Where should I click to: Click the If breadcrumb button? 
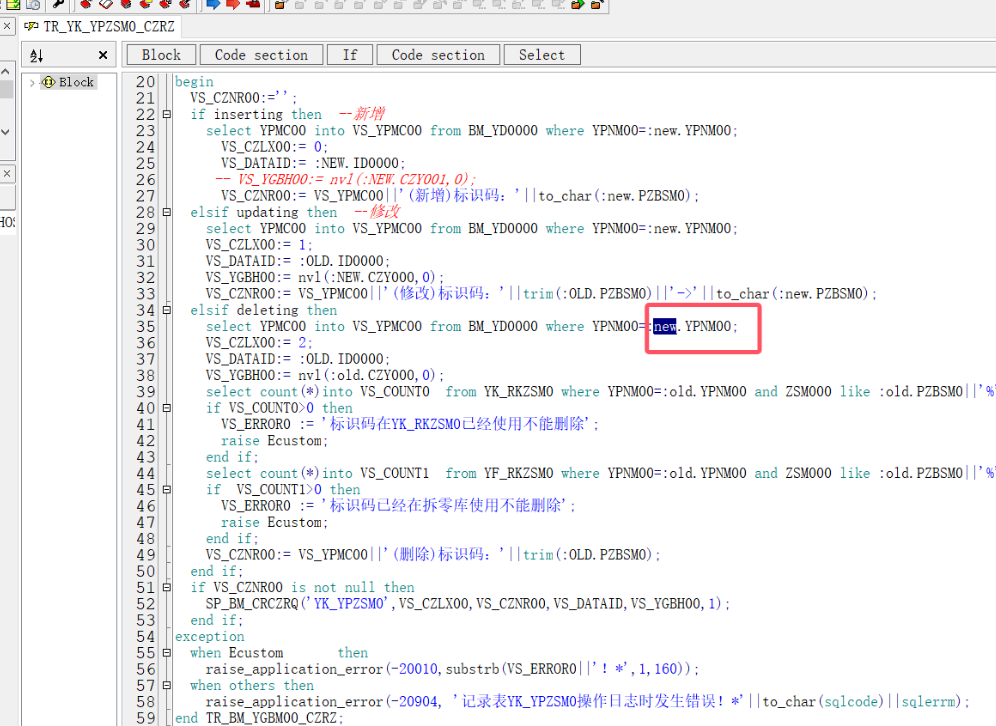pyautogui.click(x=350, y=55)
